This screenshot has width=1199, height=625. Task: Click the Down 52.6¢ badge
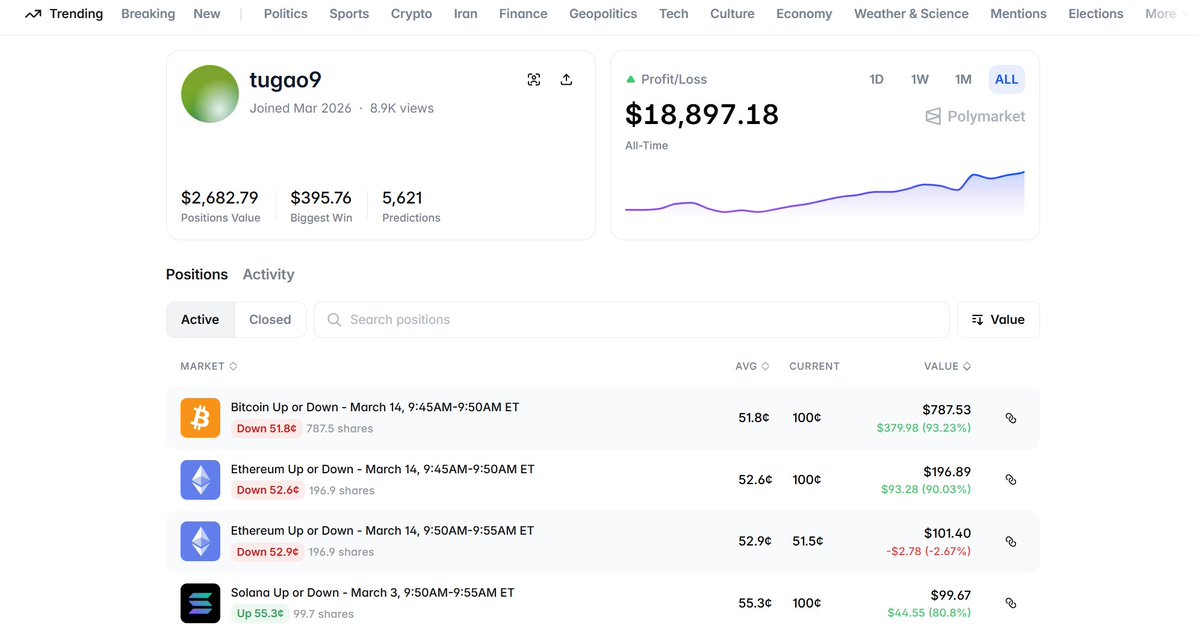pos(268,490)
